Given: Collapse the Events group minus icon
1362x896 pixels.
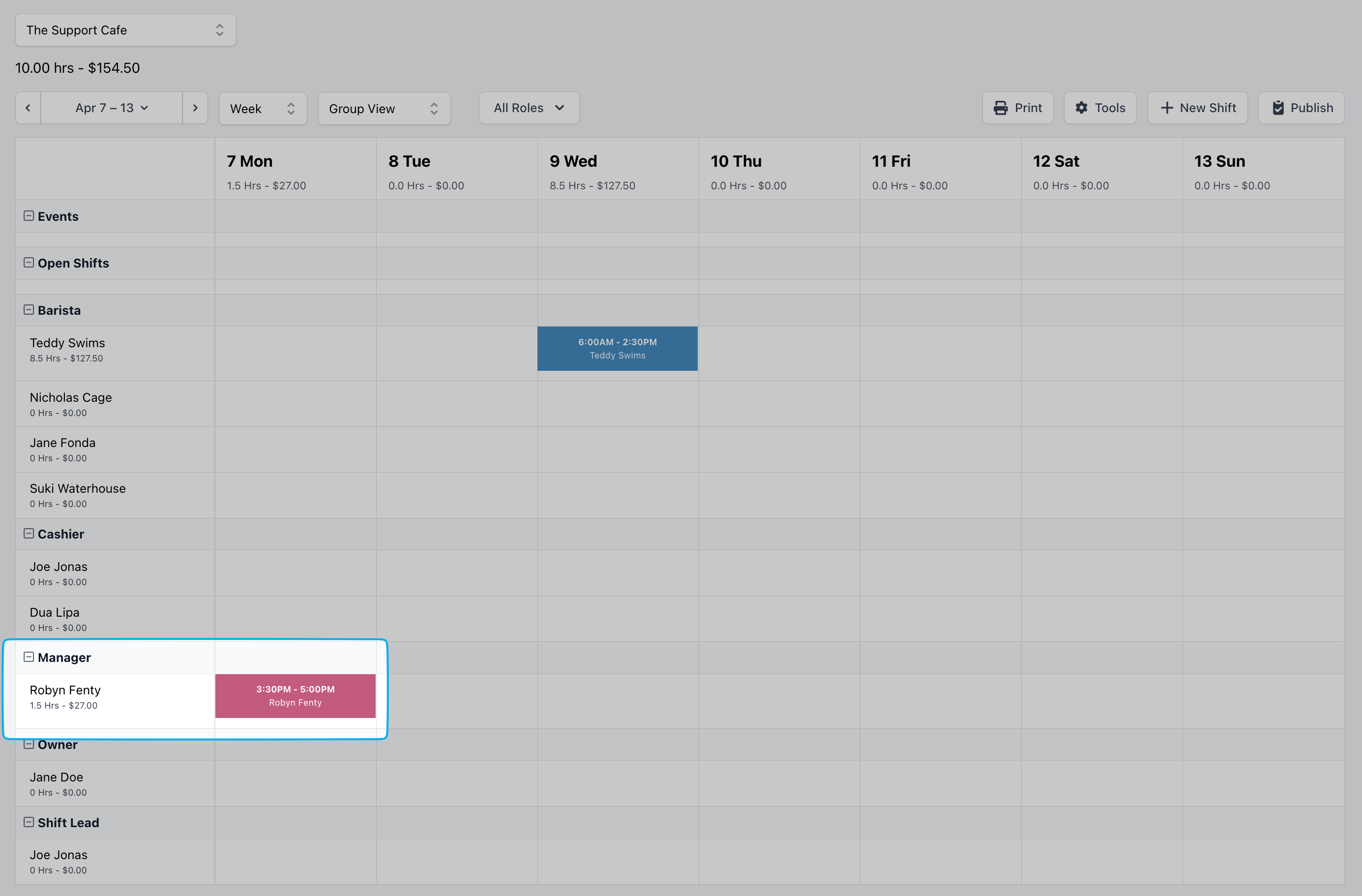Looking at the screenshot, I should 29,216.
